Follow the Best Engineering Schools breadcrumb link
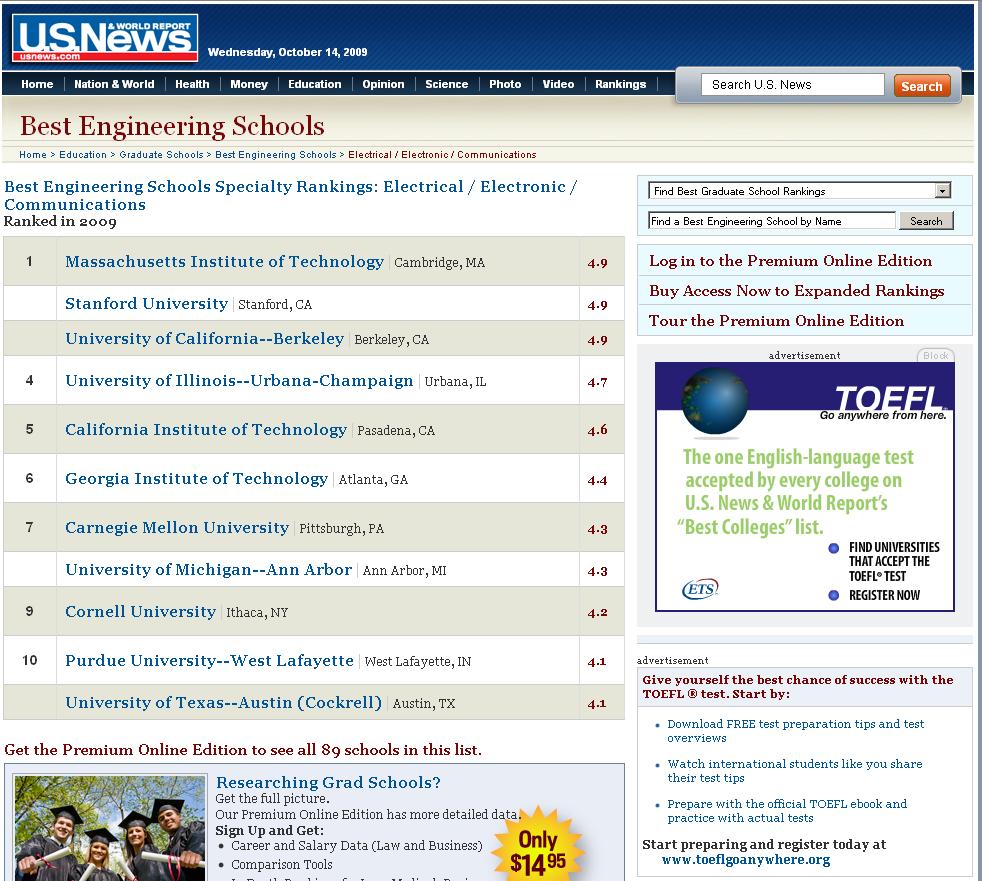 click(276, 155)
